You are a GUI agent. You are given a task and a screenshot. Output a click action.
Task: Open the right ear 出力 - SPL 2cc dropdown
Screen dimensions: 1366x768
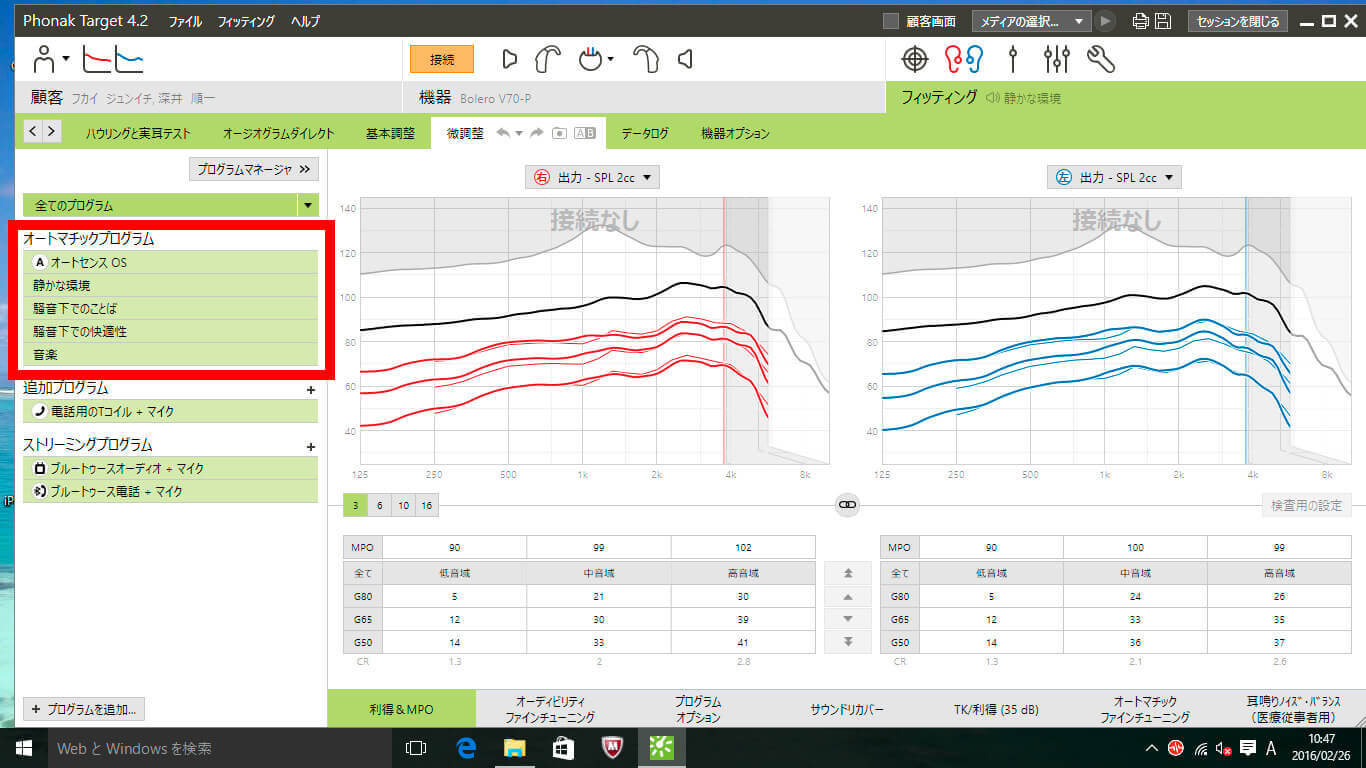point(592,177)
